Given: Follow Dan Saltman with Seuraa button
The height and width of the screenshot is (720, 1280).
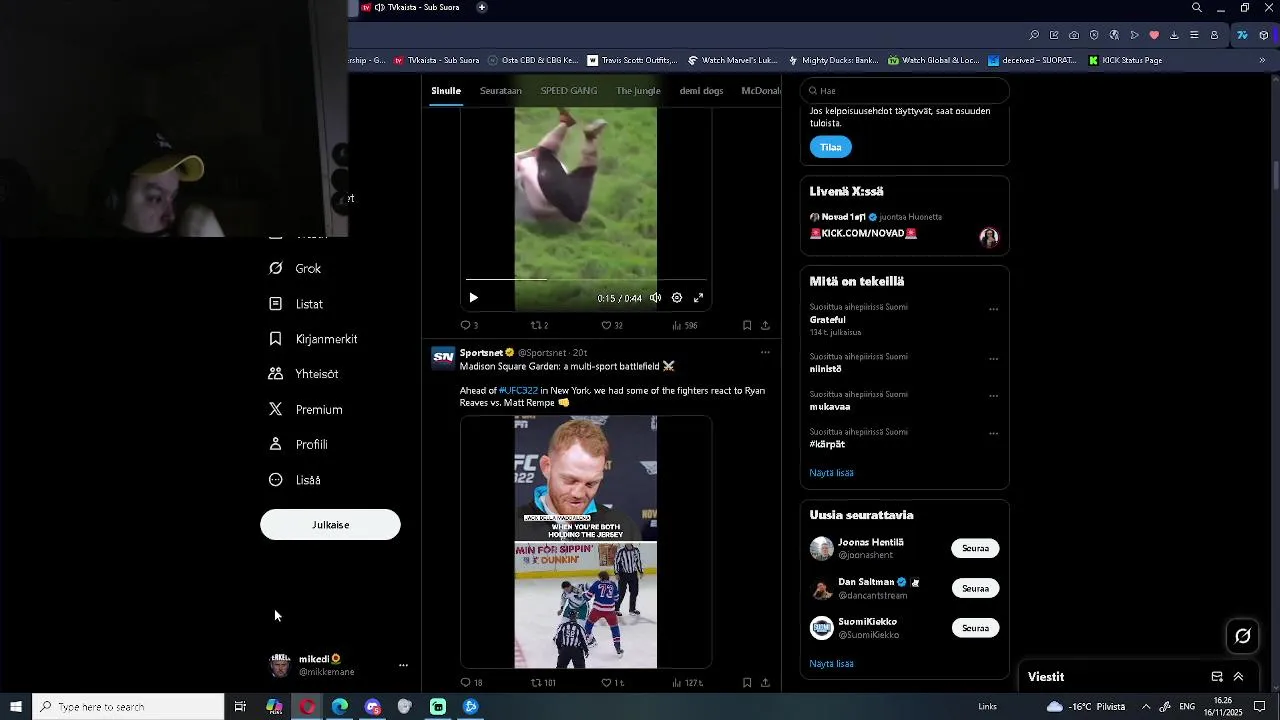Looking at the screenshot, I should pyautogui.click(x=975, y=588).
